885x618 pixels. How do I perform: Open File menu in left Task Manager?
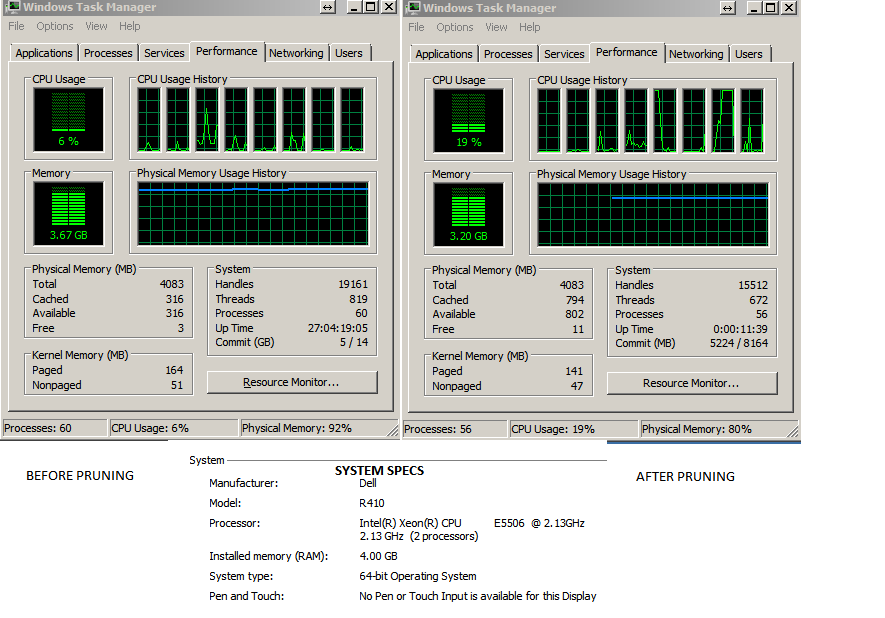pyautogui.click(x=16, y=26)
